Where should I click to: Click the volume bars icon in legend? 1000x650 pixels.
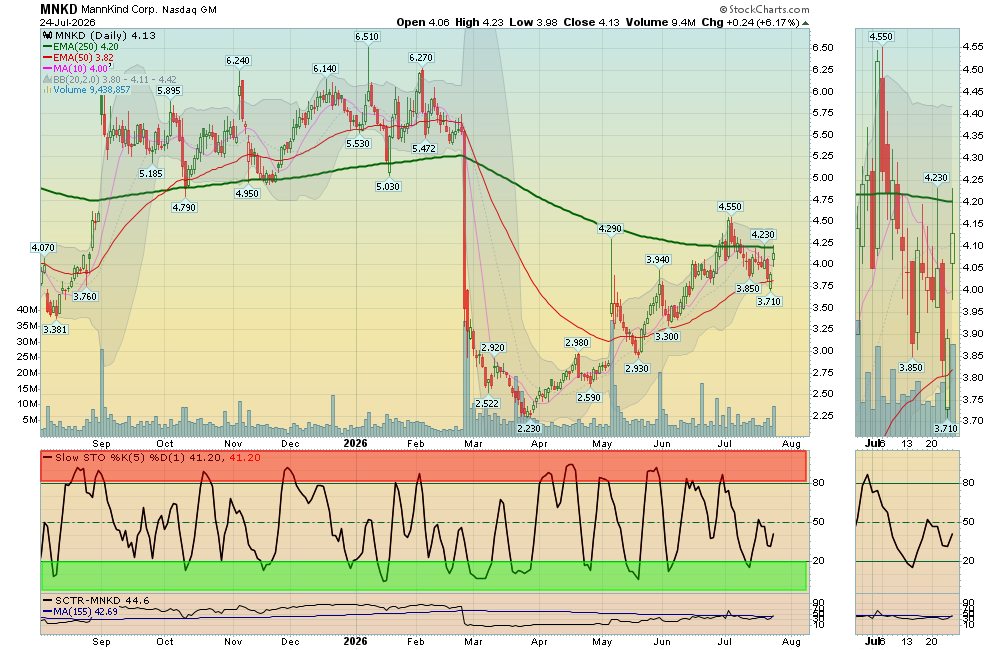pyautogui.click(x=48, y=90)
